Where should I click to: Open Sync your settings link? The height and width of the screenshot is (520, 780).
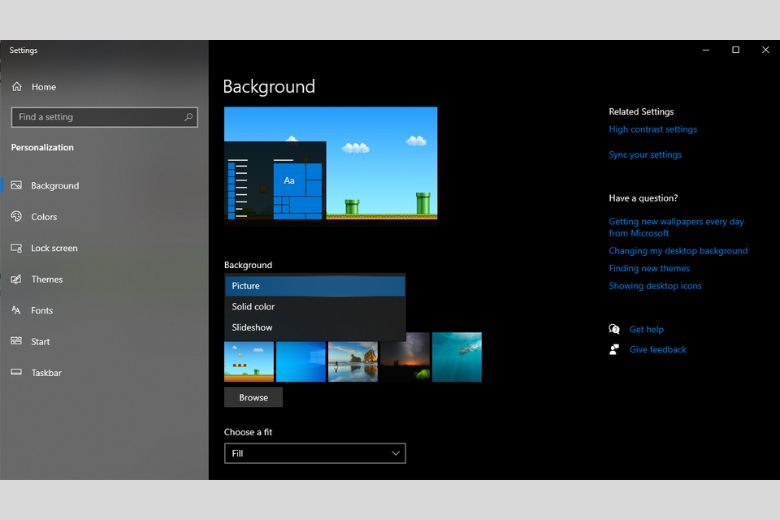click(x=645, y=155)
